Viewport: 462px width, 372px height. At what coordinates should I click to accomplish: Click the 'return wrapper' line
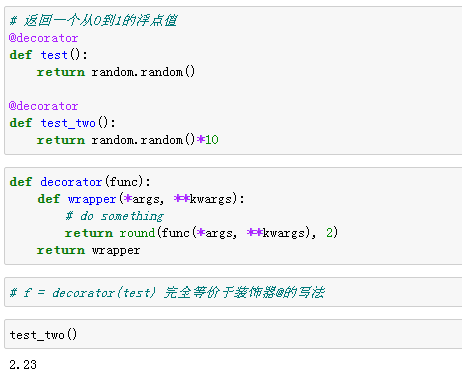pyautogui.click(x=88, y=250)
